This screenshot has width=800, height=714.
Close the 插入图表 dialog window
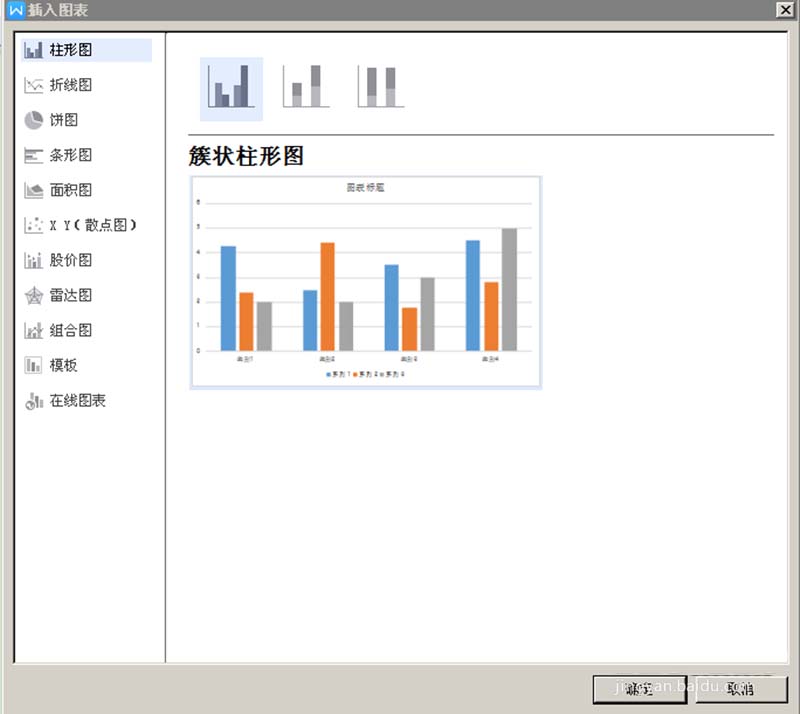pyautogui.click(x=787, y=11)
